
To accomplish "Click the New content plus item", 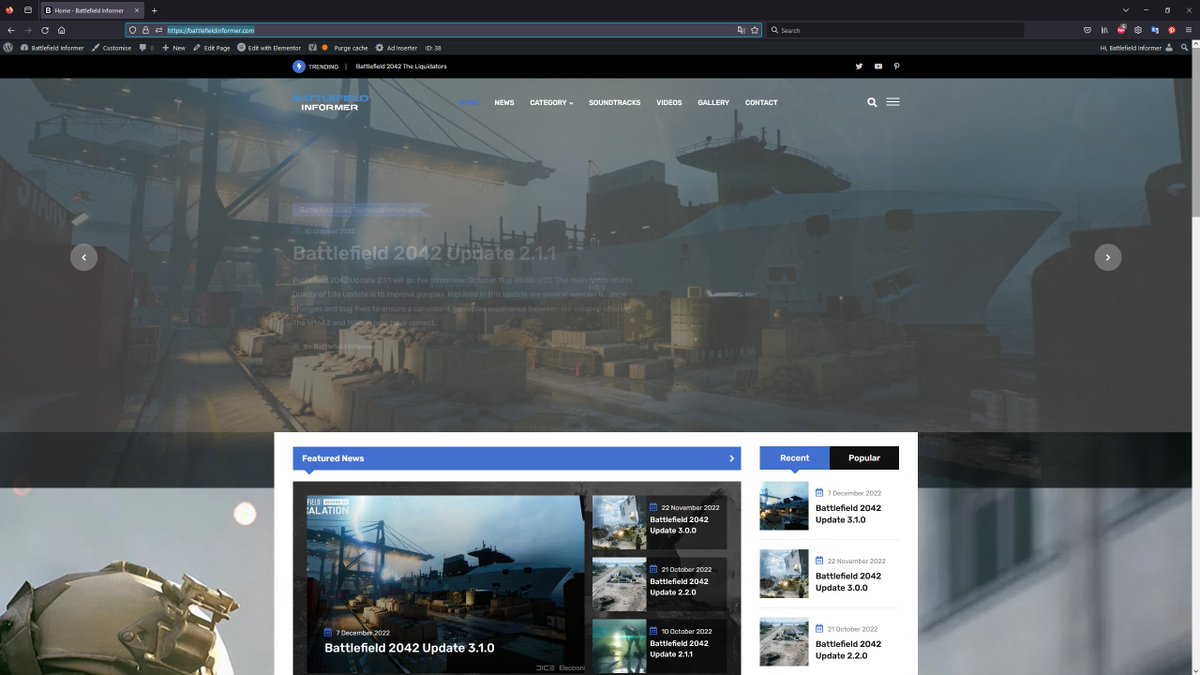I will [173, 47].
